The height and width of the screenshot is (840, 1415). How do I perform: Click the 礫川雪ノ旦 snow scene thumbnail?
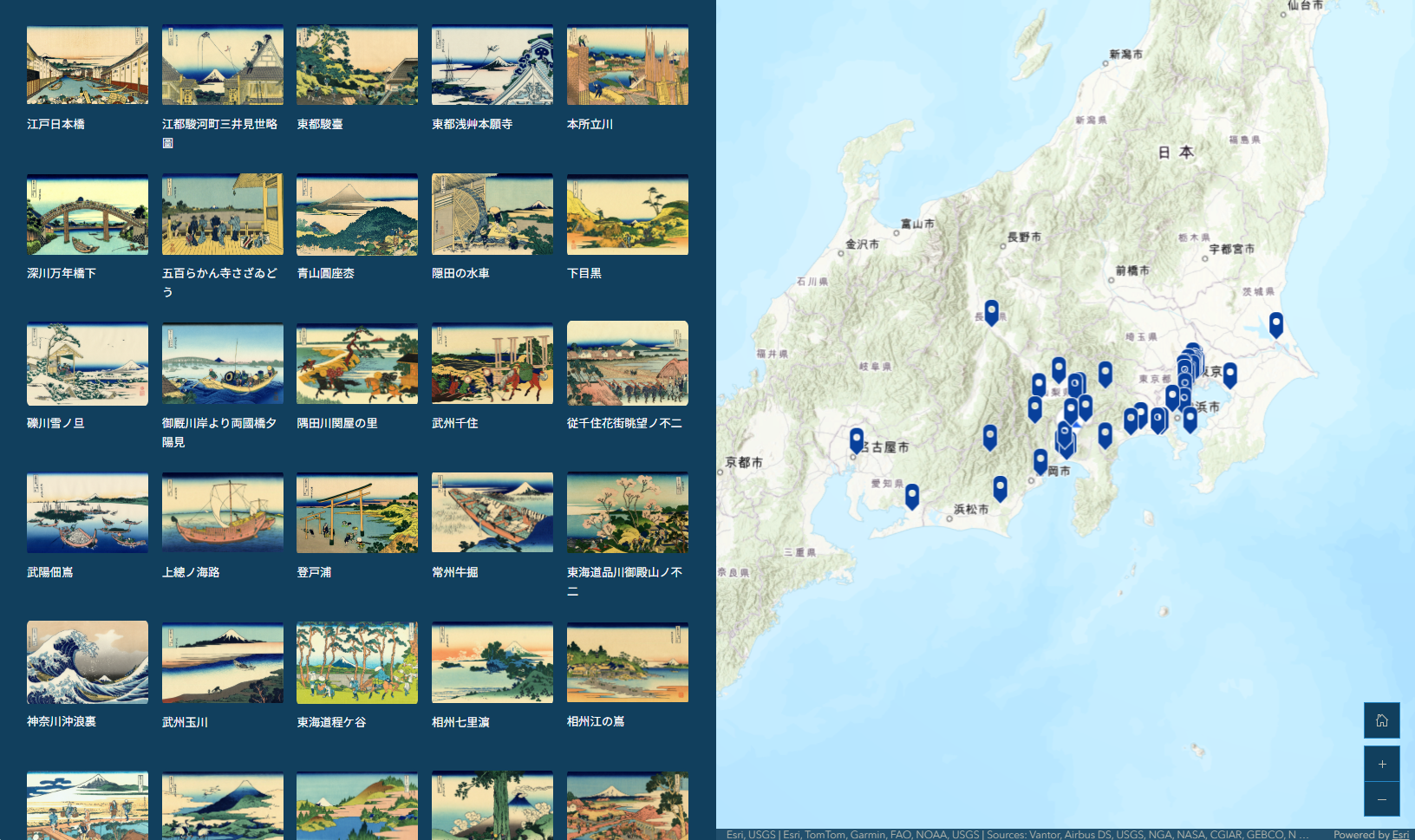tap(88, 364)
